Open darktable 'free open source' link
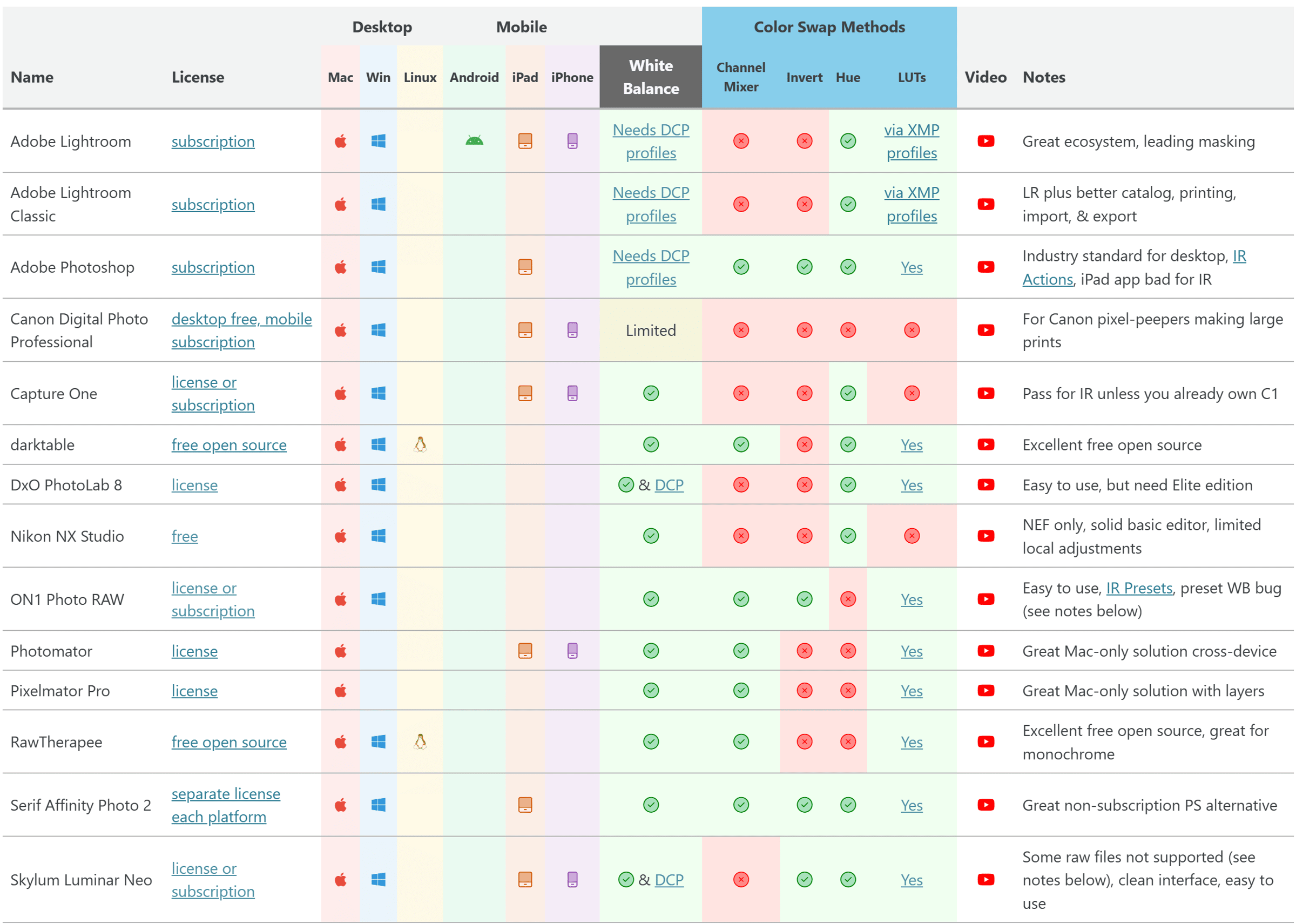Image resolution: width=1296 pixels, height=924 pixels. (229, 445)
